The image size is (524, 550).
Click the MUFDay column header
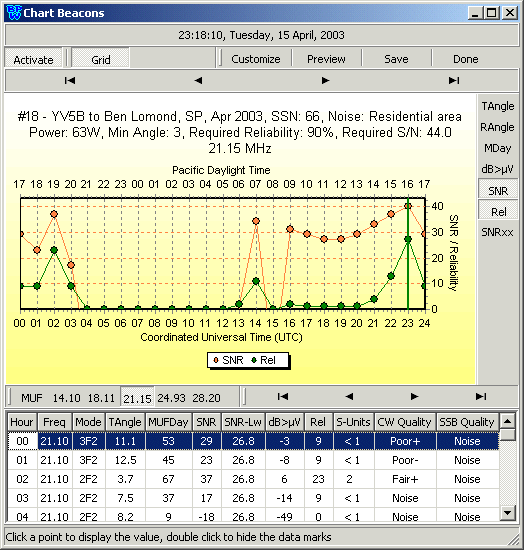coord(169,422)
